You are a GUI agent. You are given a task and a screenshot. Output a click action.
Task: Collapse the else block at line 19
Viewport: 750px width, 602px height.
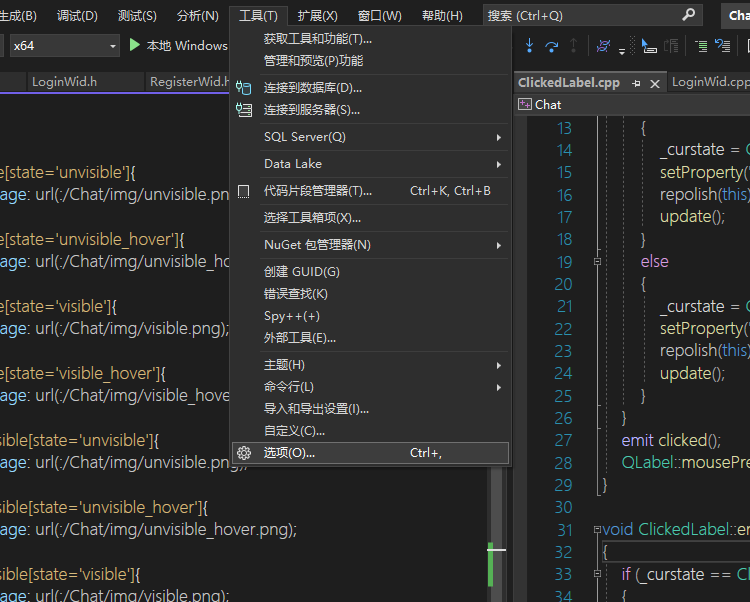pos(597,262)
